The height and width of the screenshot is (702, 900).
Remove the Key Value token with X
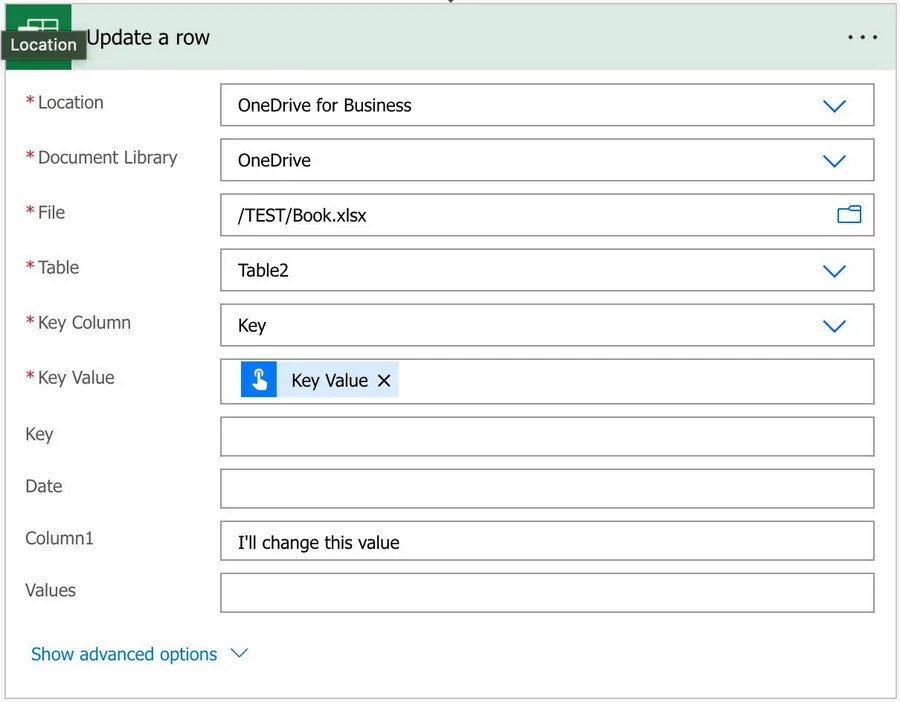point(384,381)
